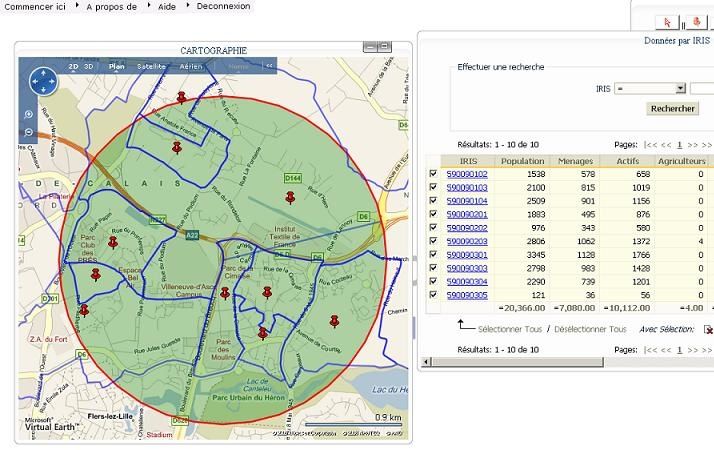714x450 pixels.
Task: Uncheck the checkbox for IRIS 590090305
Action: [x=433, y=295]
